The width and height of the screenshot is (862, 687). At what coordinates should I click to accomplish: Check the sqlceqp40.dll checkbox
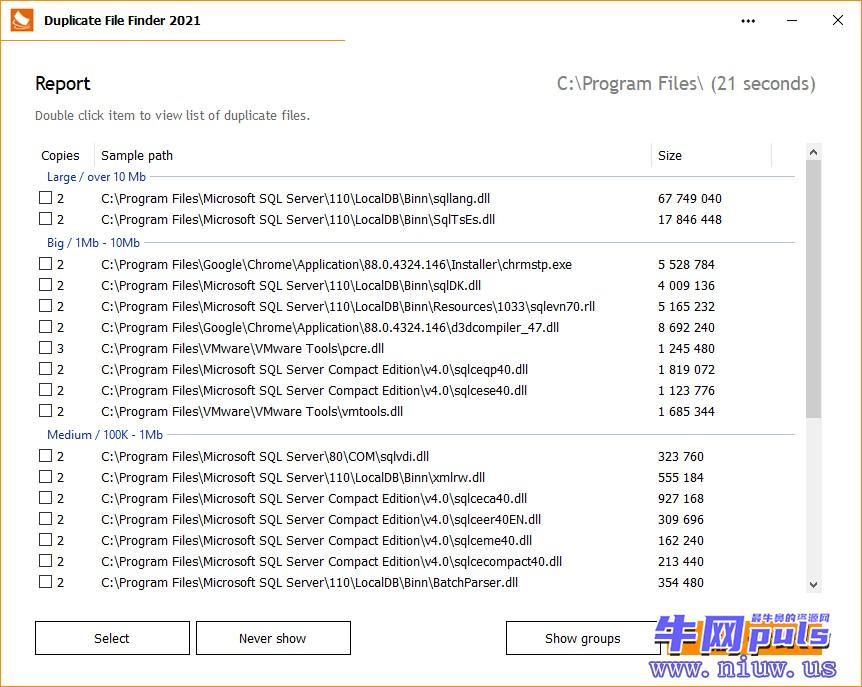(46, 368)
